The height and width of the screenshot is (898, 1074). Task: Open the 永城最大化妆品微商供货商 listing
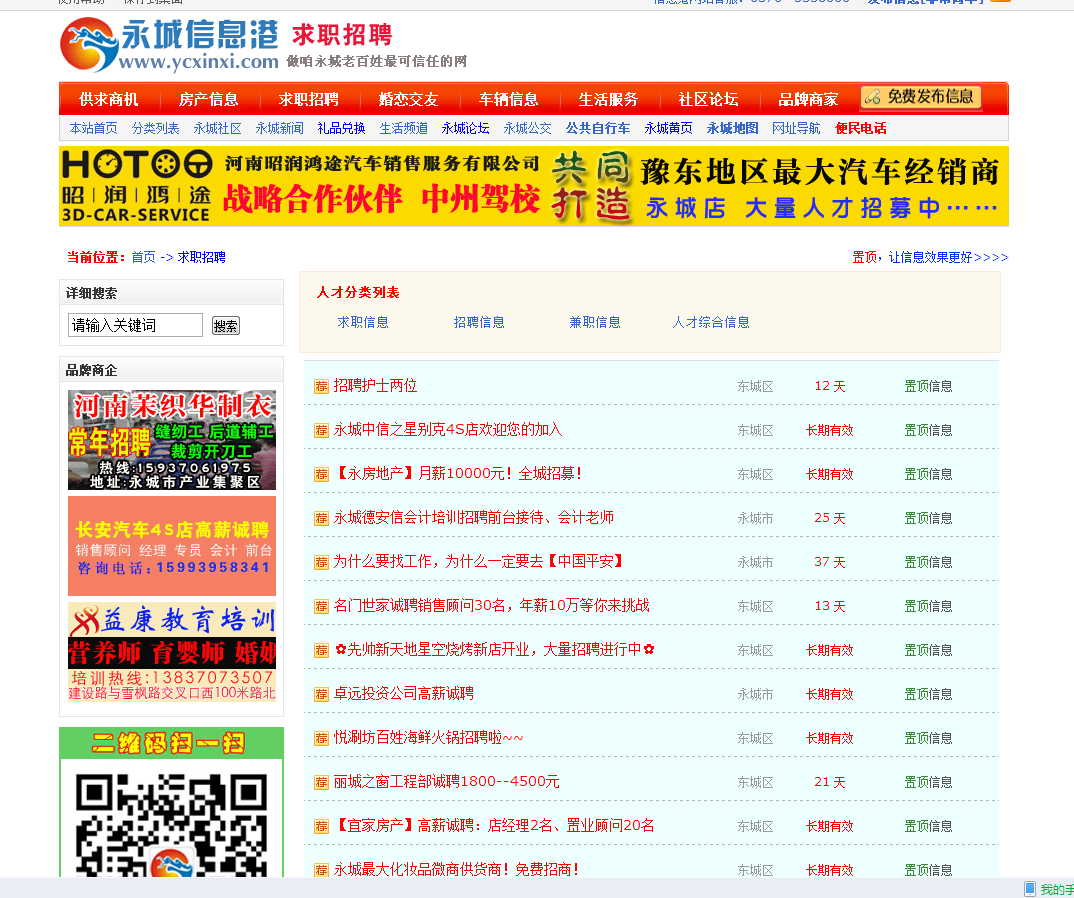(x=458, y=869)
